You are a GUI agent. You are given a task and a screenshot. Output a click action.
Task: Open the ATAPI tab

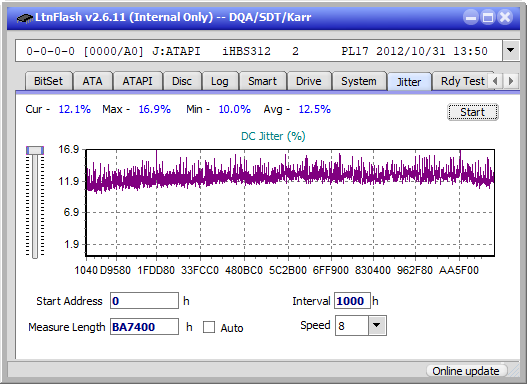(x=137, y=81)
